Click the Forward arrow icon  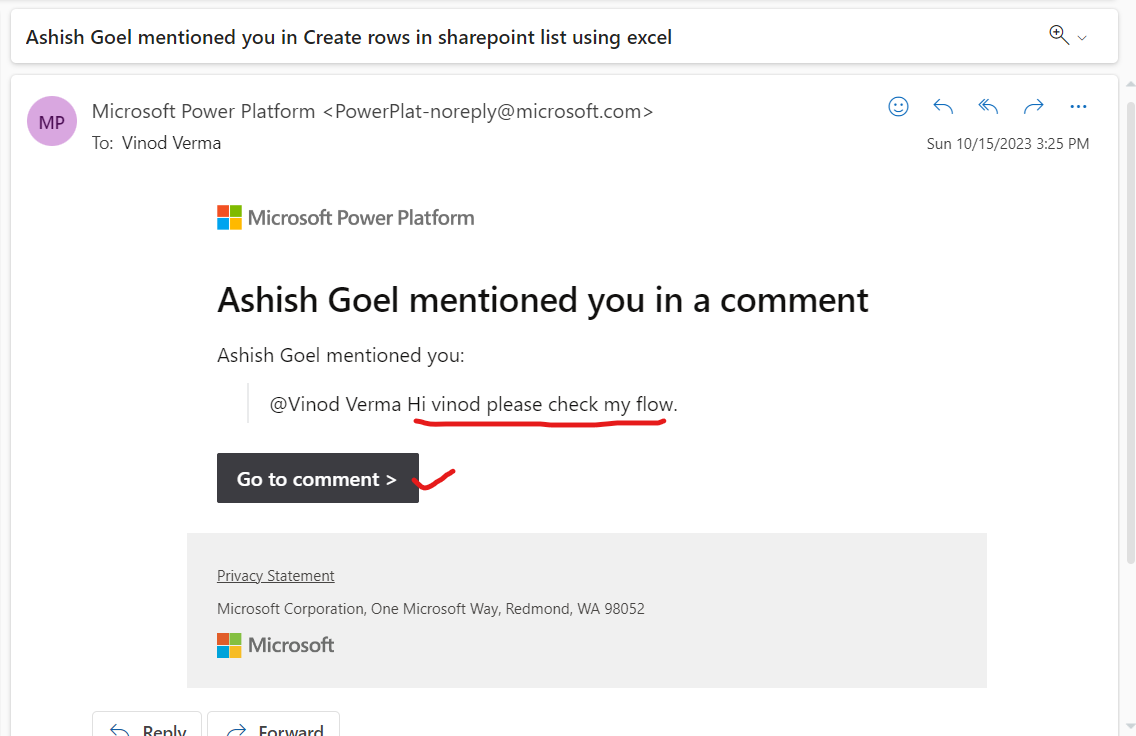point(1033,106)
